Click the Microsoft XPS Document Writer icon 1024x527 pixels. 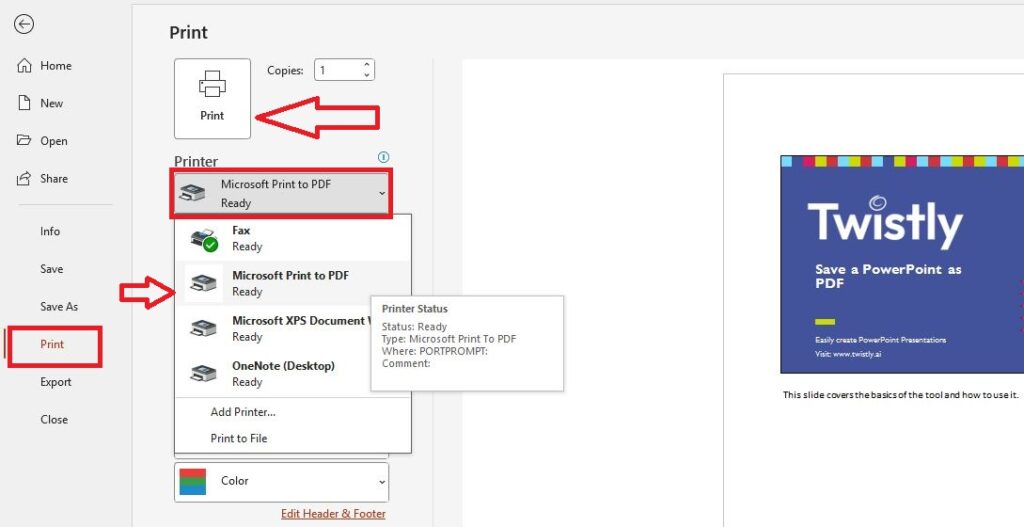pos(204,328)
